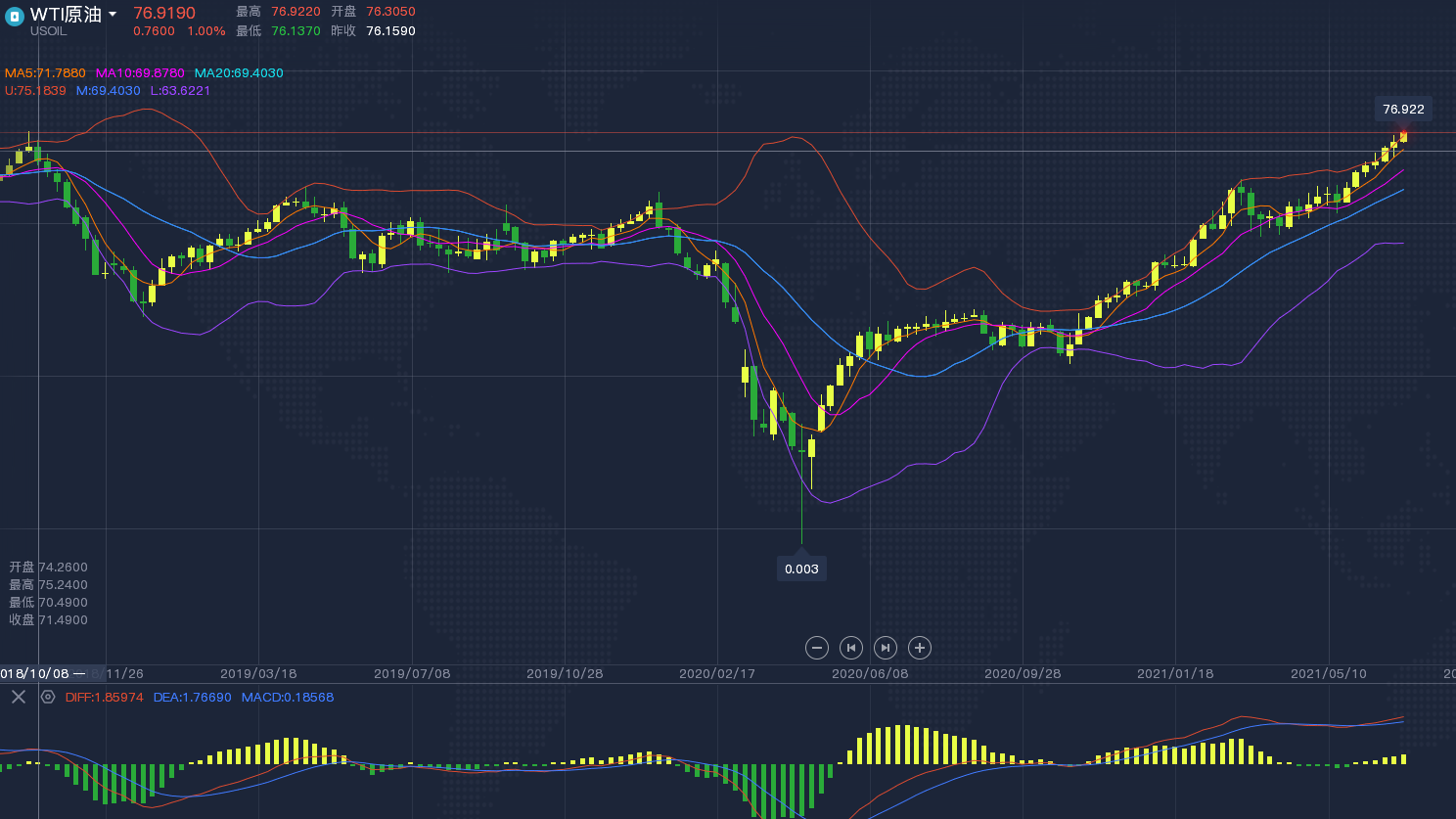Click the 2019/03/18 date on time axis
Viewport: 1456px width, 819px height.
coord(258,674)
